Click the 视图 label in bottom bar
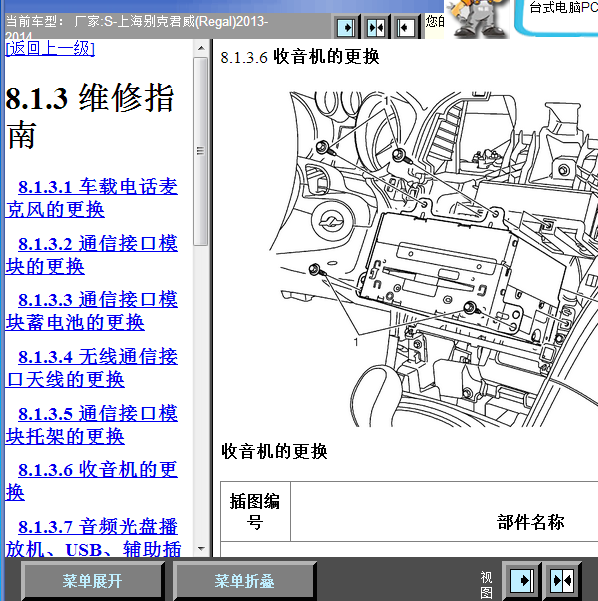Viewport: 598px width, 601px height. 486,585
